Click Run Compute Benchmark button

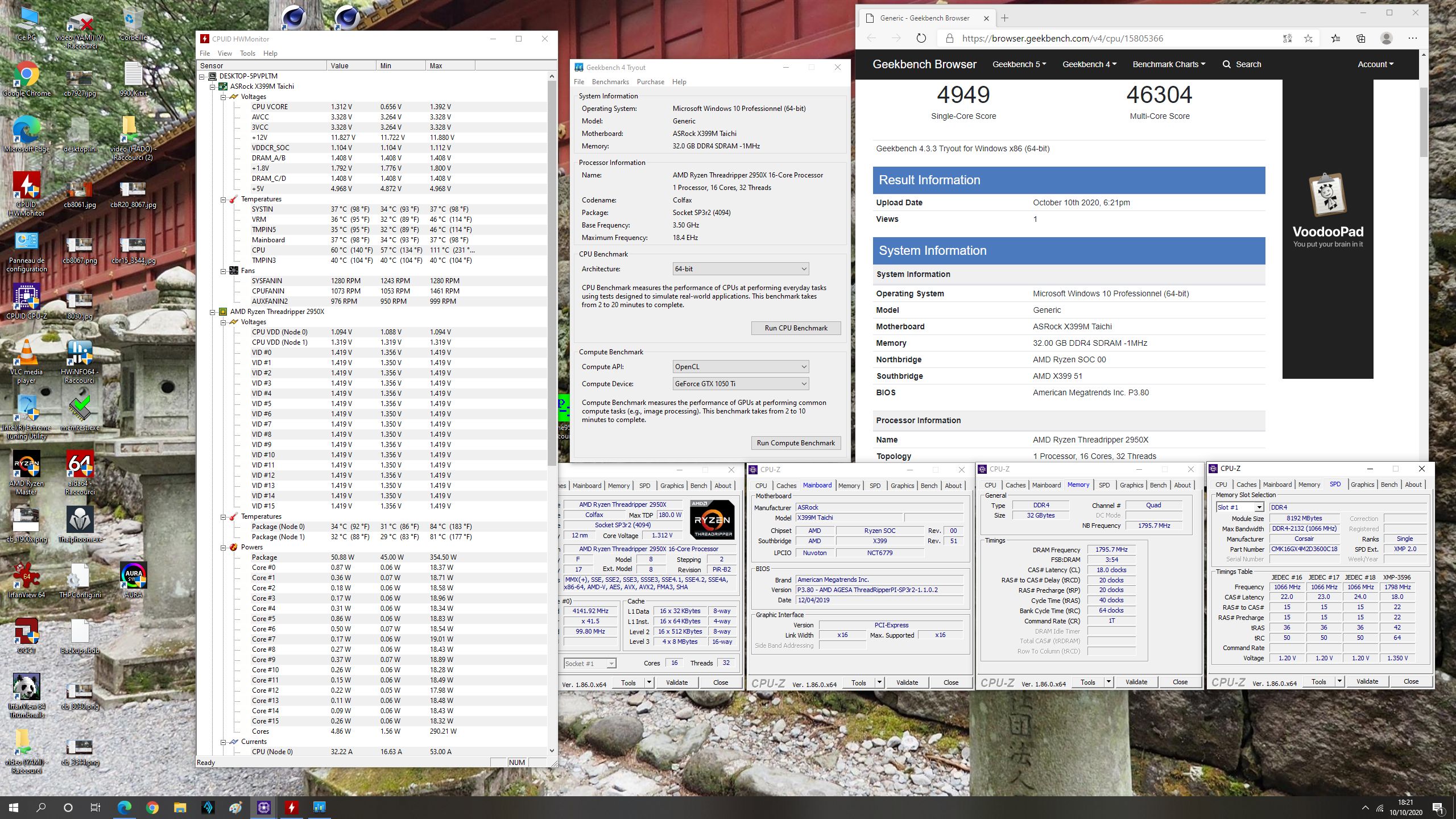[x=796, y=442]
